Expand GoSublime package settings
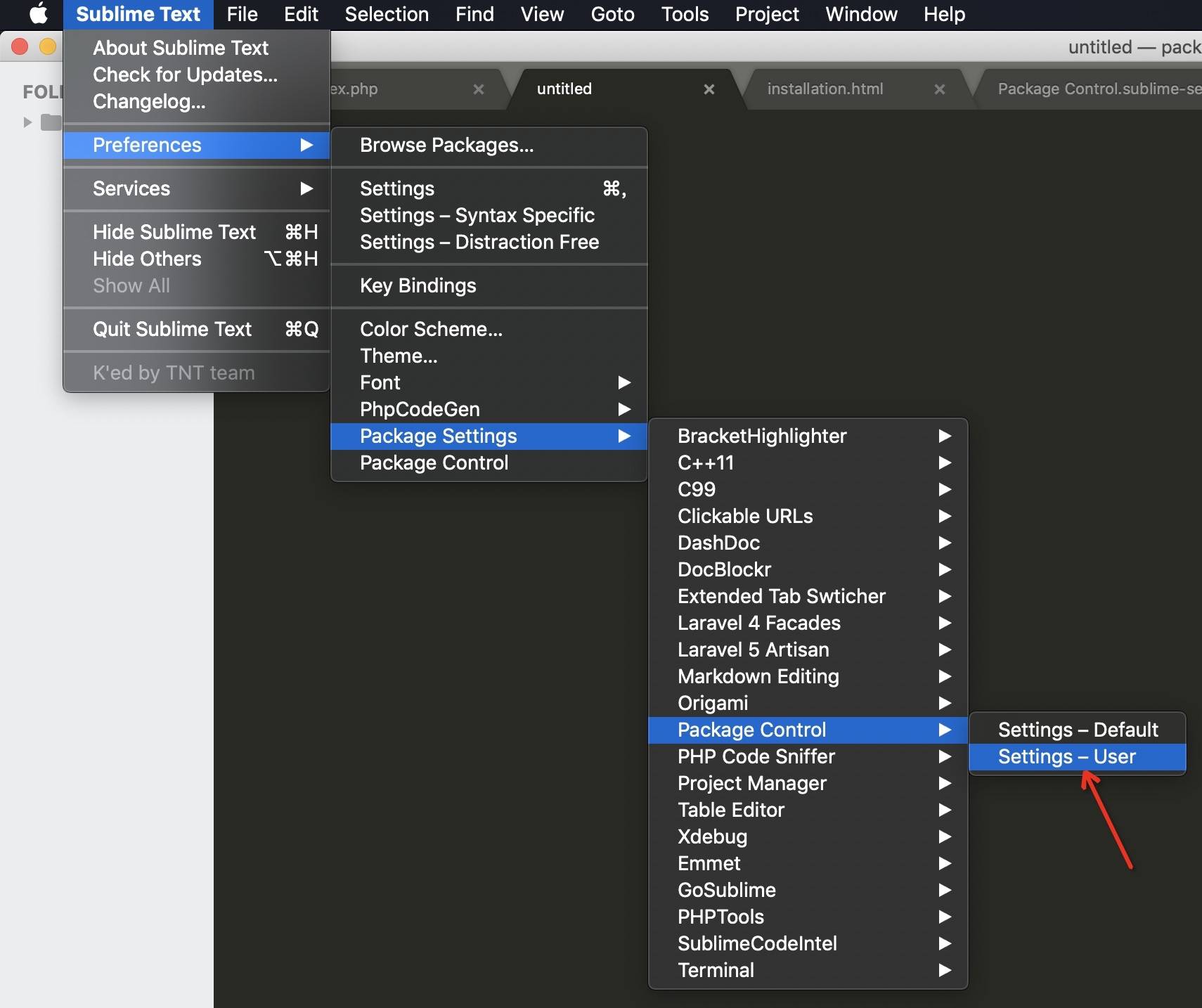This screenshot has width=1202, height=1008. pyautogui.click(x=808, y=890)
